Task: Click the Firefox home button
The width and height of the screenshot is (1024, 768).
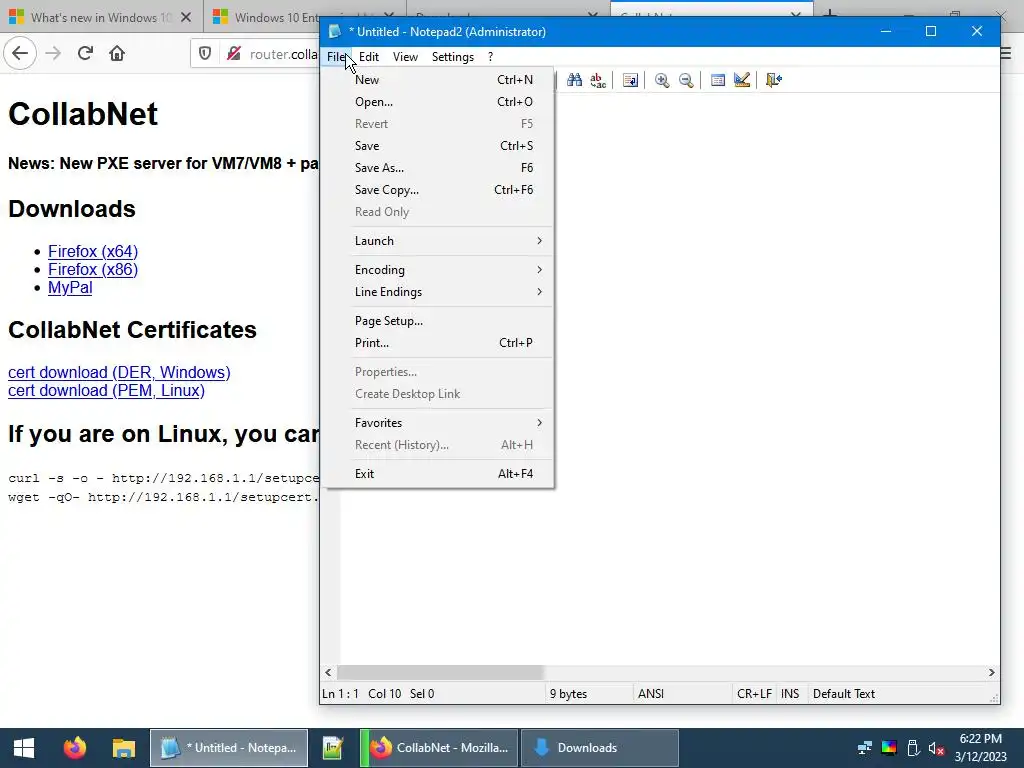Action: [x=117, y=54]
